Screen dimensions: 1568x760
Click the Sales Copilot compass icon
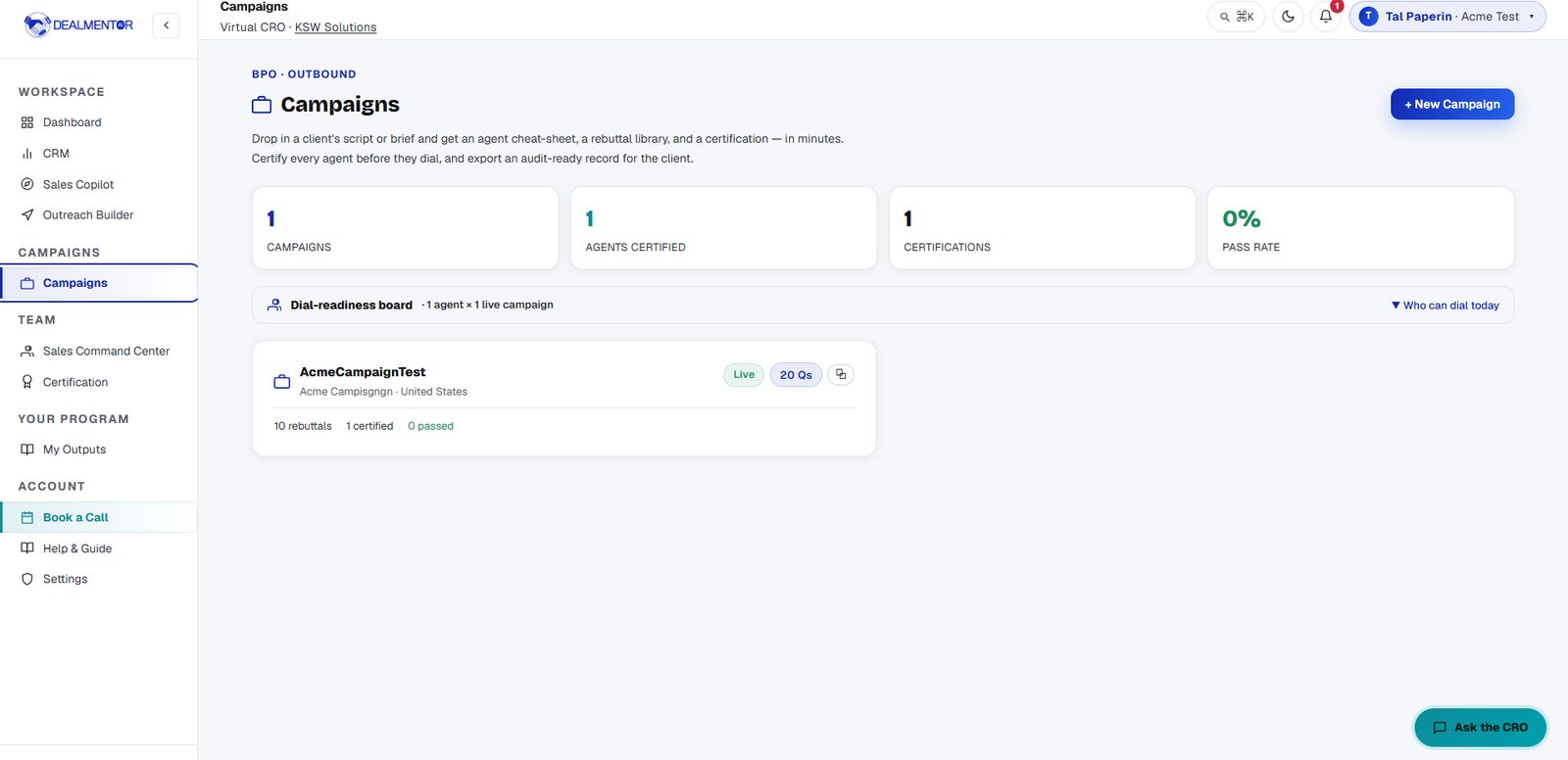(27, 184)
